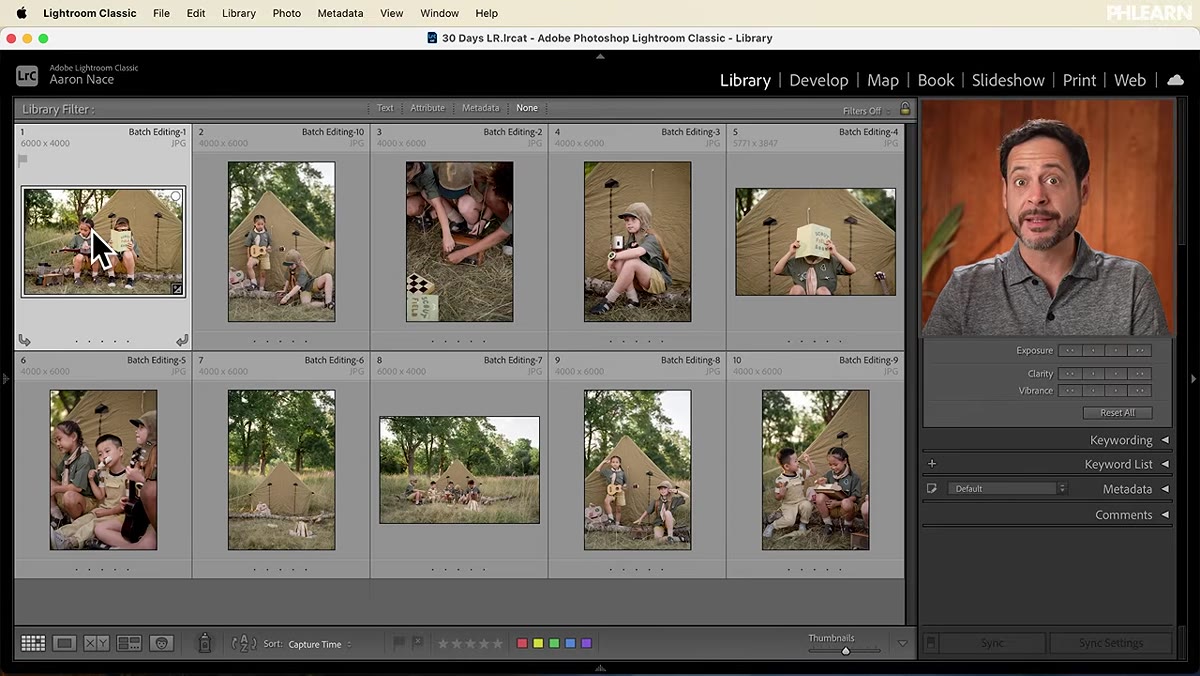The height and width of the screenshot is (676, 1200).
Task: Open the Metadata menu in menu bar
Action: [x=340, y=13]
